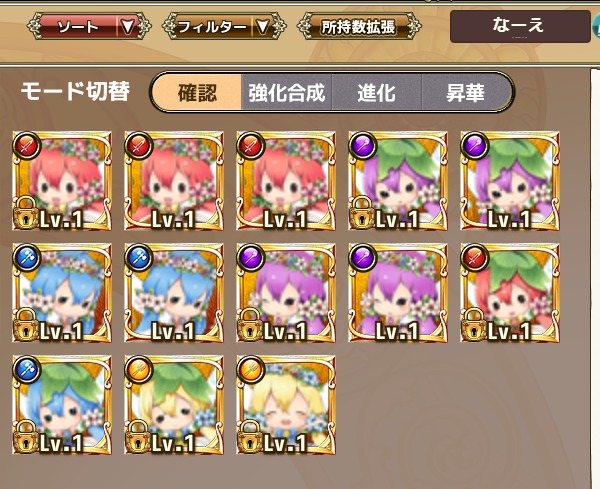
Task: Click red sword attribute icon on third card
Action: pyautogui.click(x=251, y=145)
